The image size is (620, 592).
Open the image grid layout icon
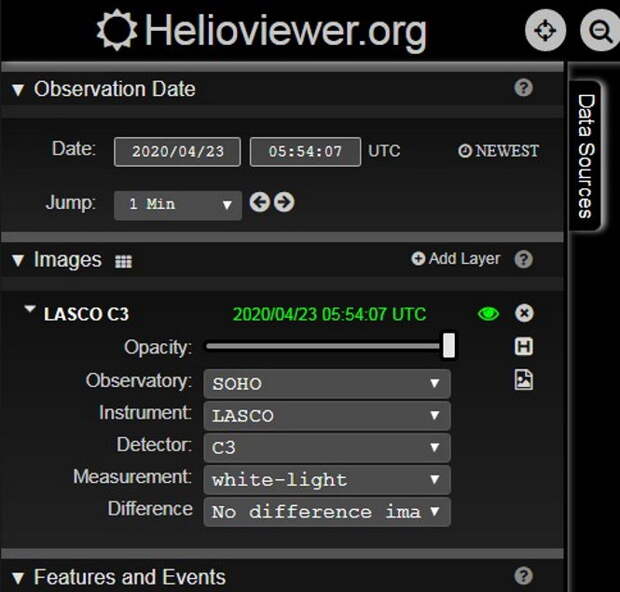[x=123, y=261]
